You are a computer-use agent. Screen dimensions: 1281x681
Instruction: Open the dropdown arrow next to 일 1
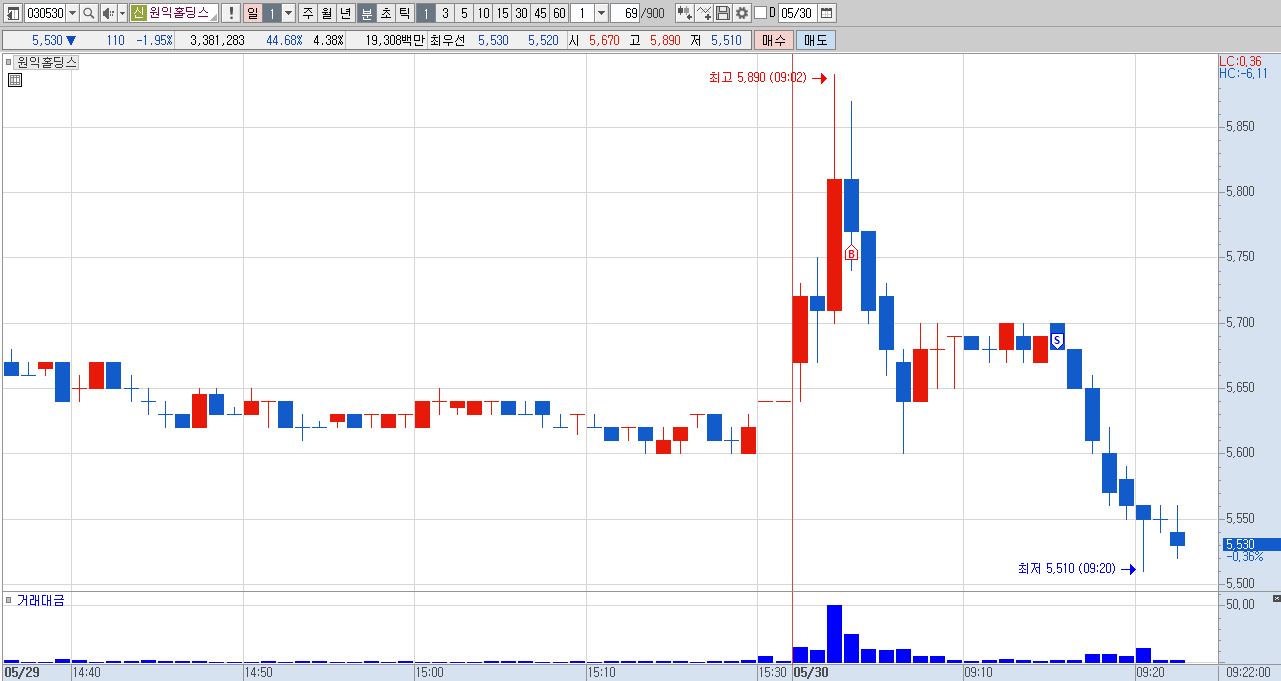pos(289,13)
